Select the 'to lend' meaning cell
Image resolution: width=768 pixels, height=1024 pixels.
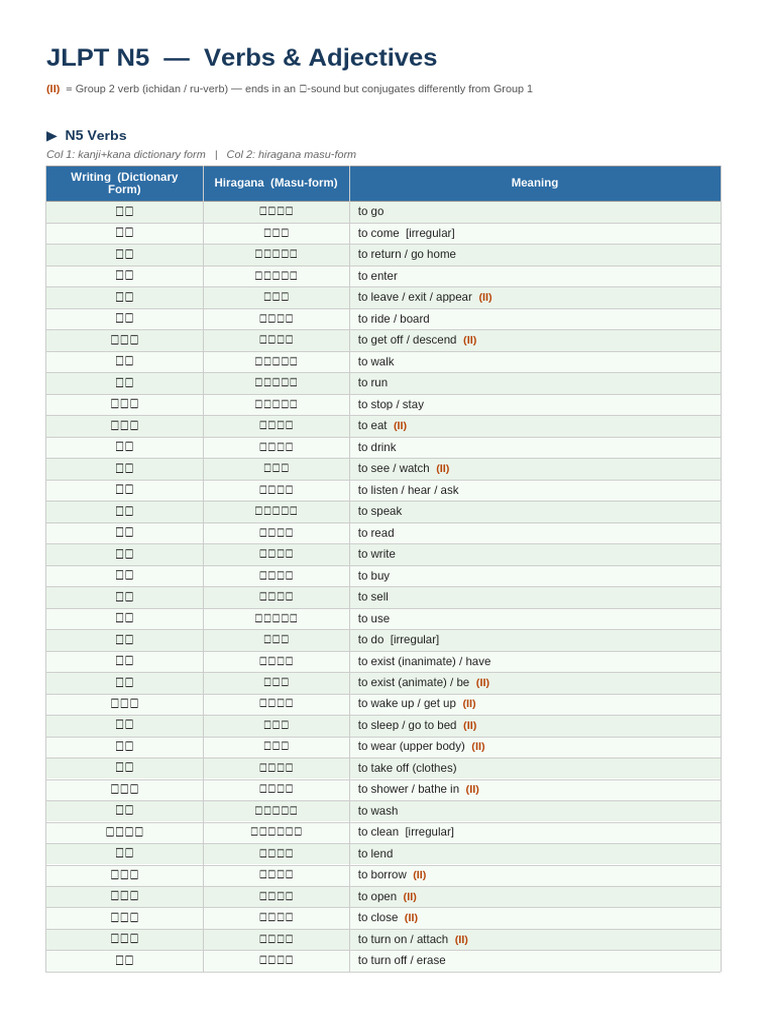[535, 854]
